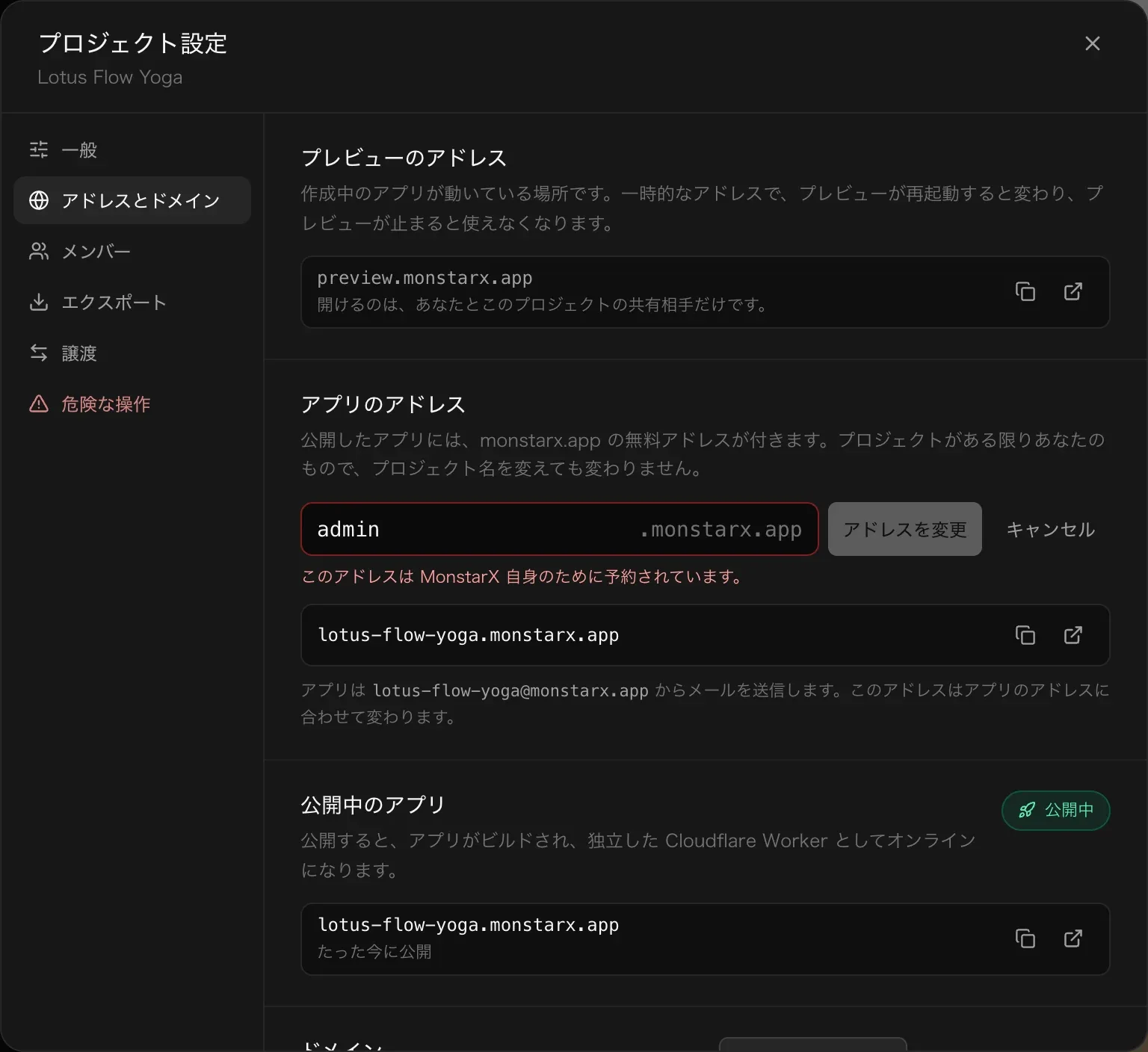Focus the admin subdomain input field
Screen dimensions: 1148x1052
(x=559, y=529)
